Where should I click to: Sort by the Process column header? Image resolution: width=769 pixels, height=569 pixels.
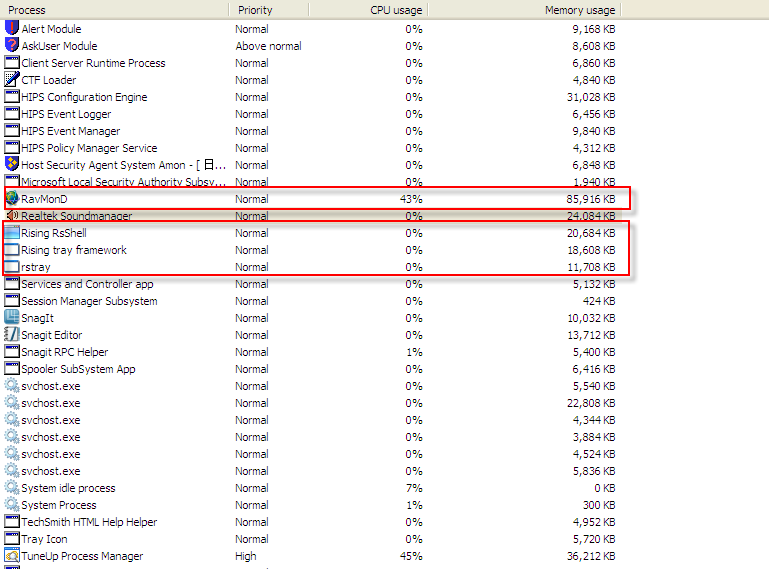point(115,10)
